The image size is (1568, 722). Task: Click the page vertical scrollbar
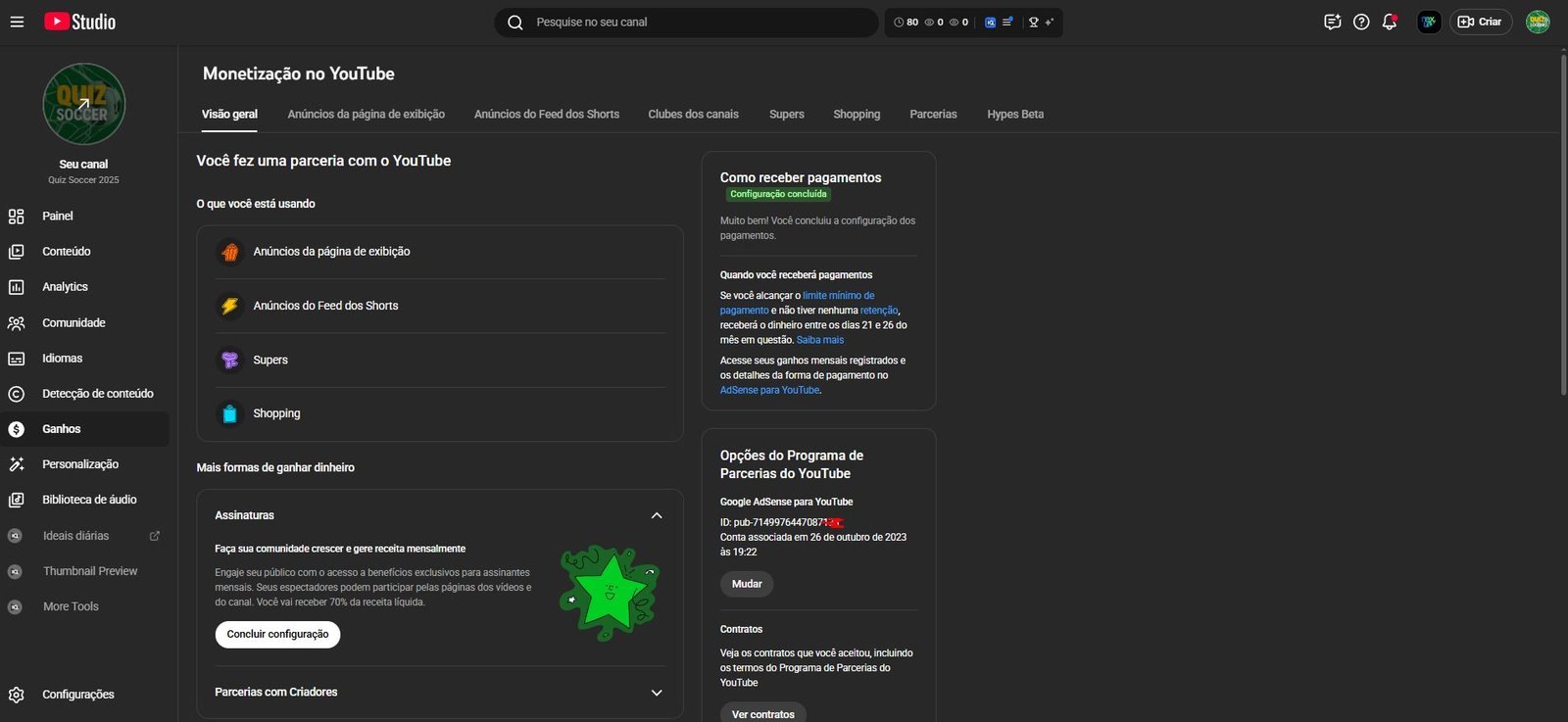tap(1562, 225)
